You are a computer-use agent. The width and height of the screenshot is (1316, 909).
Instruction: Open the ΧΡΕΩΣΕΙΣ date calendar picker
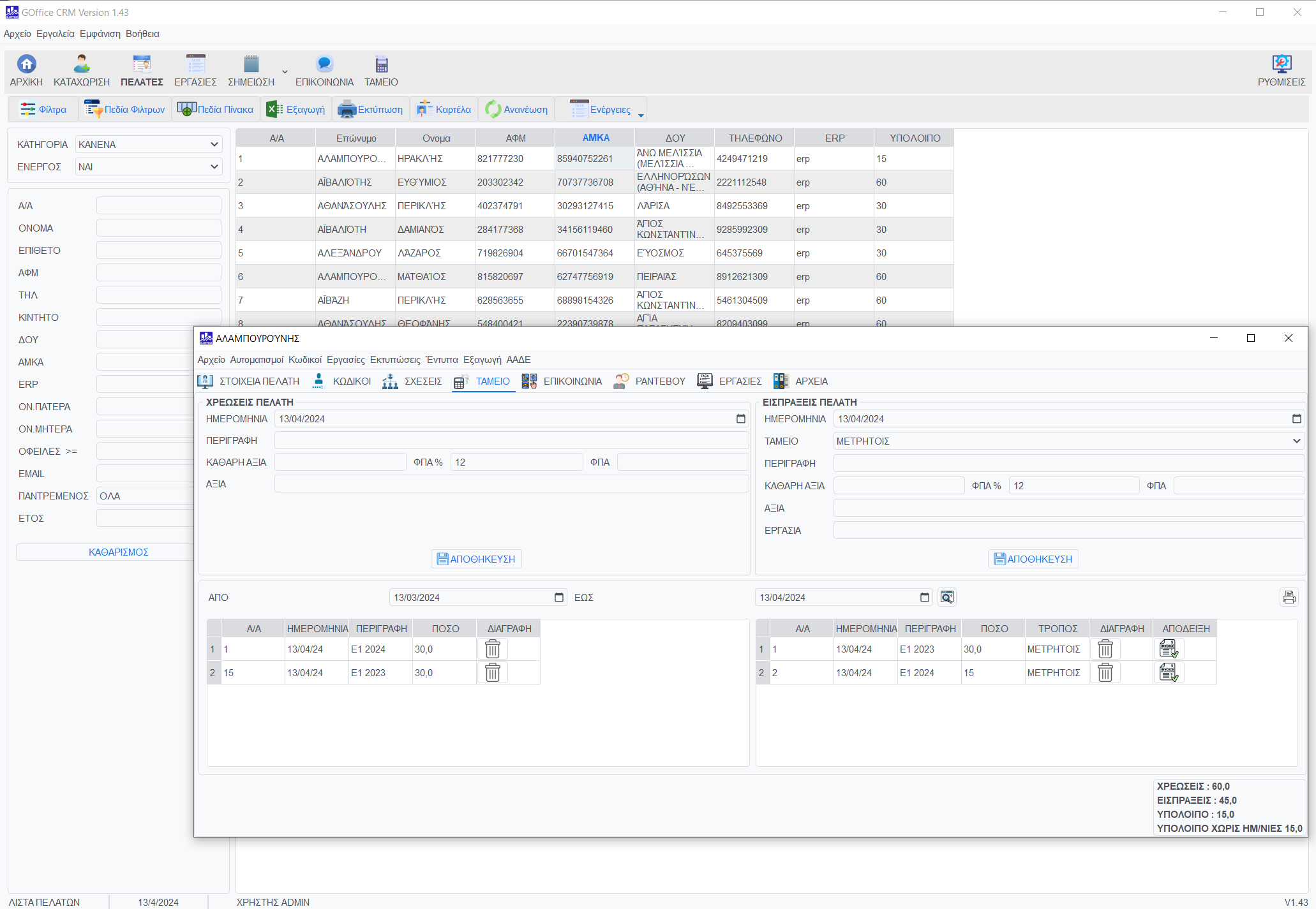[x=740, y=418]
